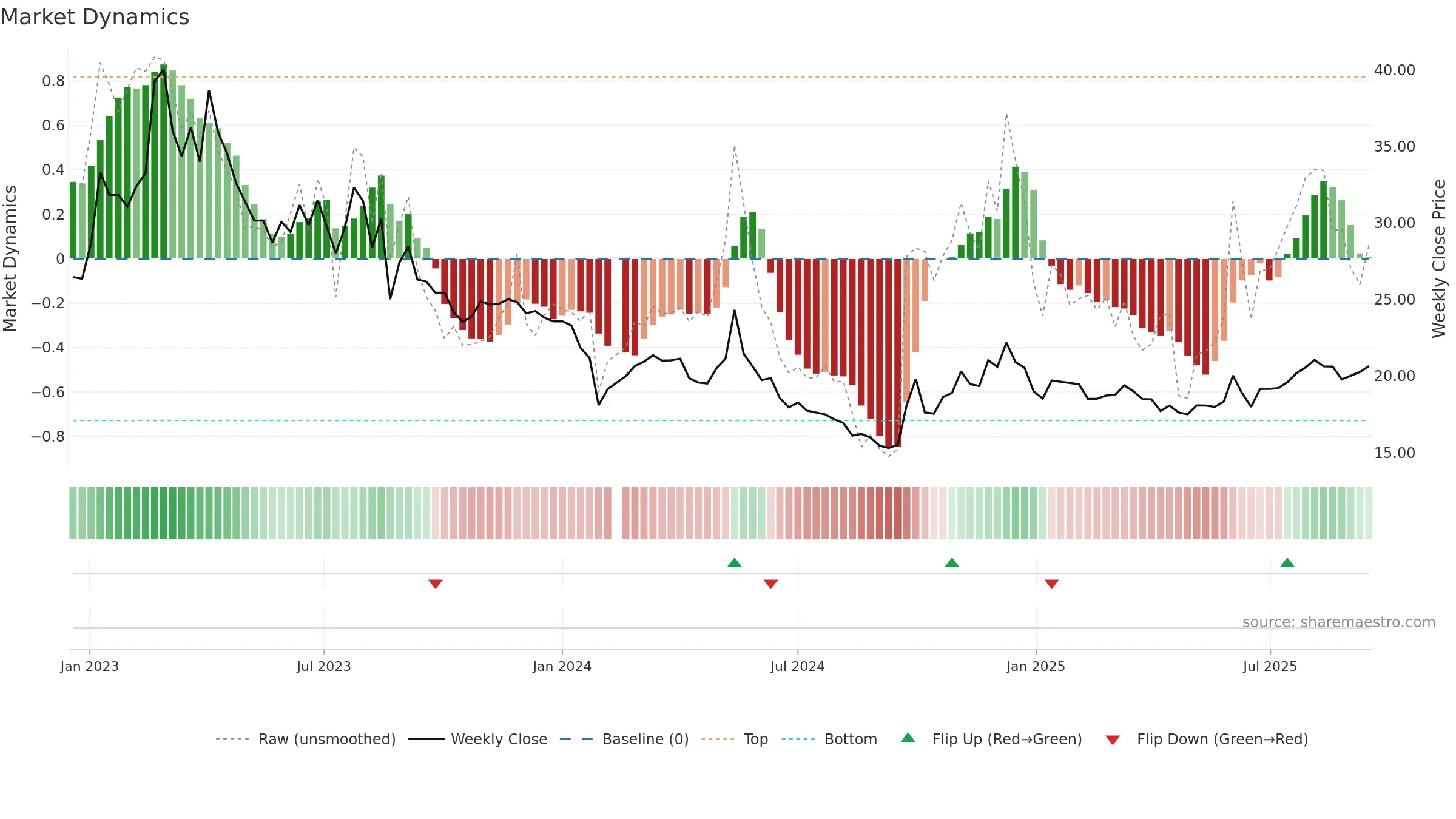Toggle the Baseline (0) legend entry
The image size is (1456, 819).
click(624, 739)
